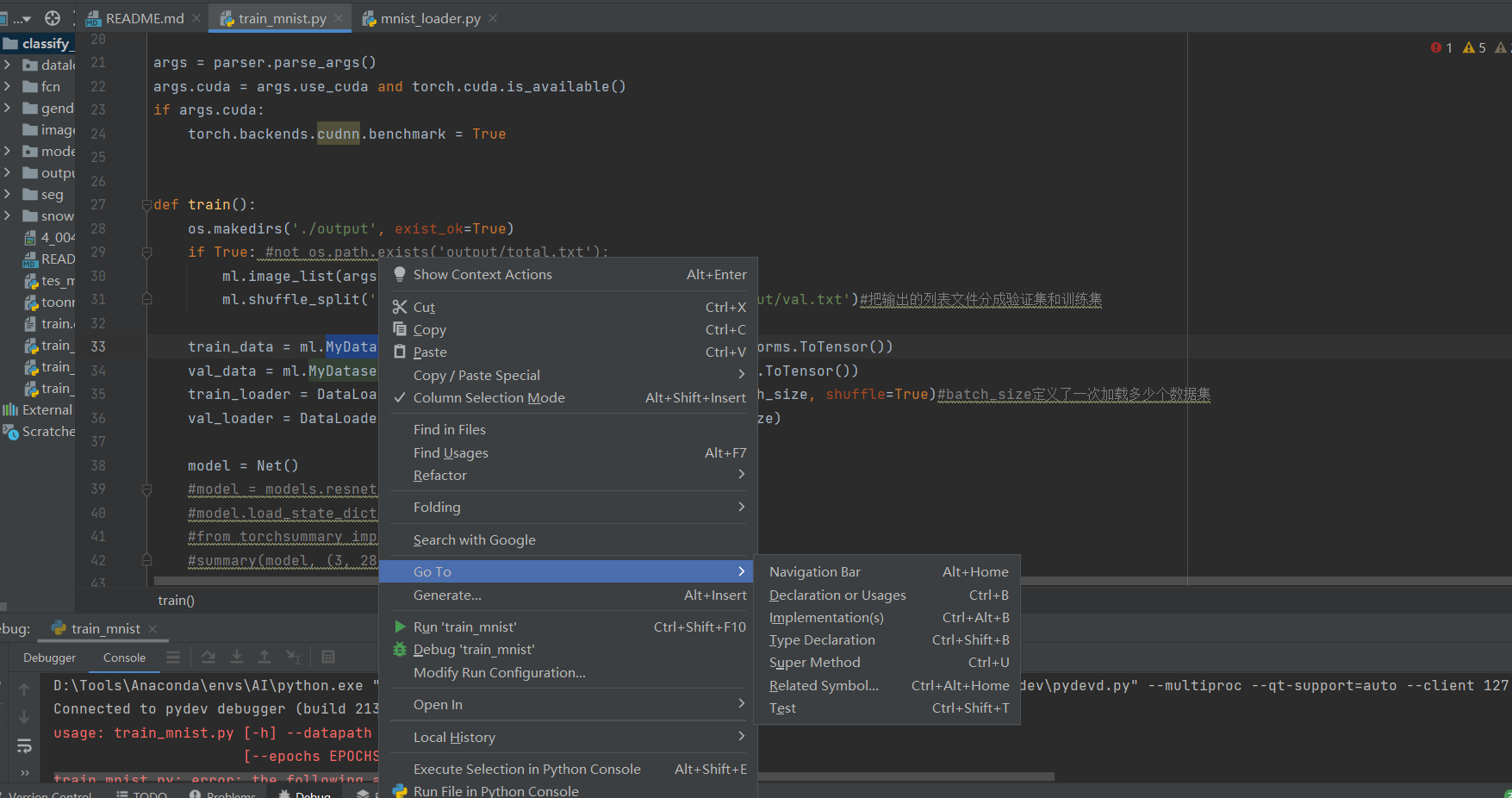Toggle the fold marker at line 42
This screenshot has width=1512, height=798.
pos(146,560)
